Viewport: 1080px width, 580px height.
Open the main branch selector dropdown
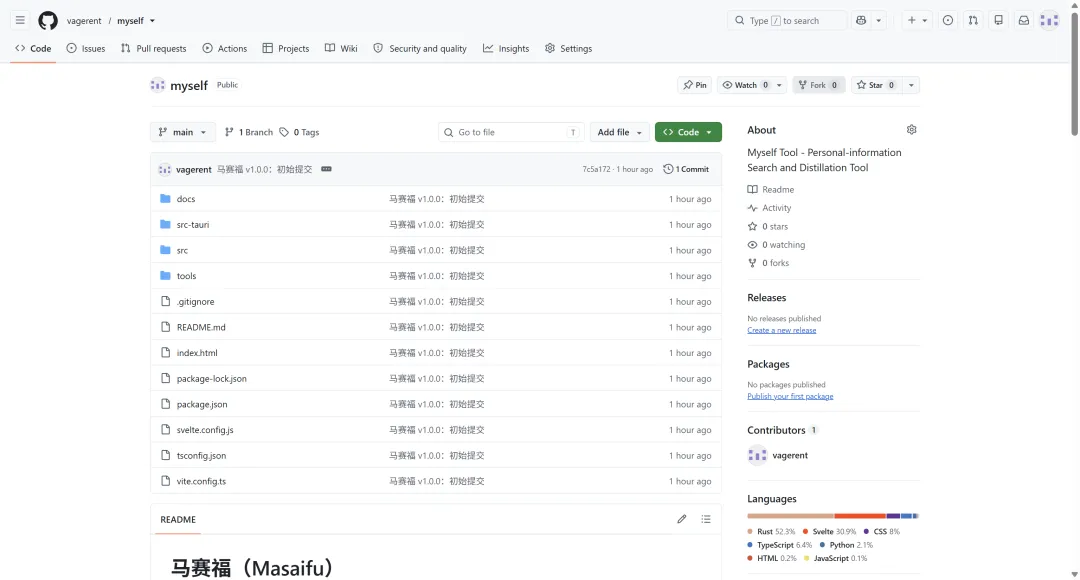coord(183,132)
